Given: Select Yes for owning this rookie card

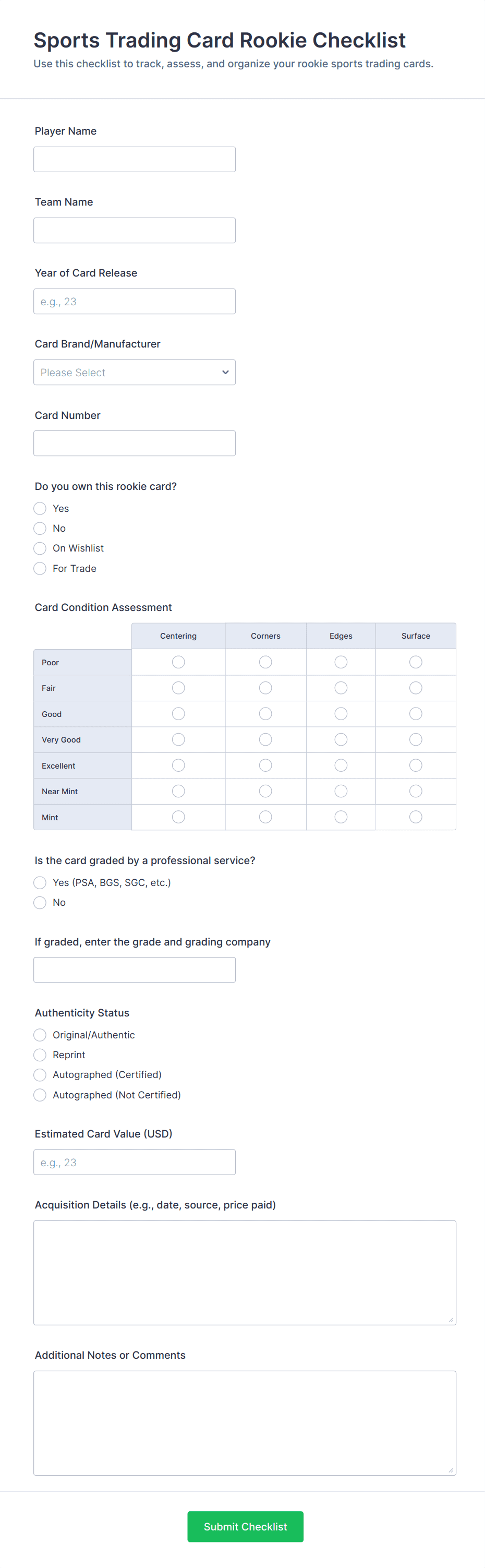Looking at the screenshot, I should click(x=40, y=509).
